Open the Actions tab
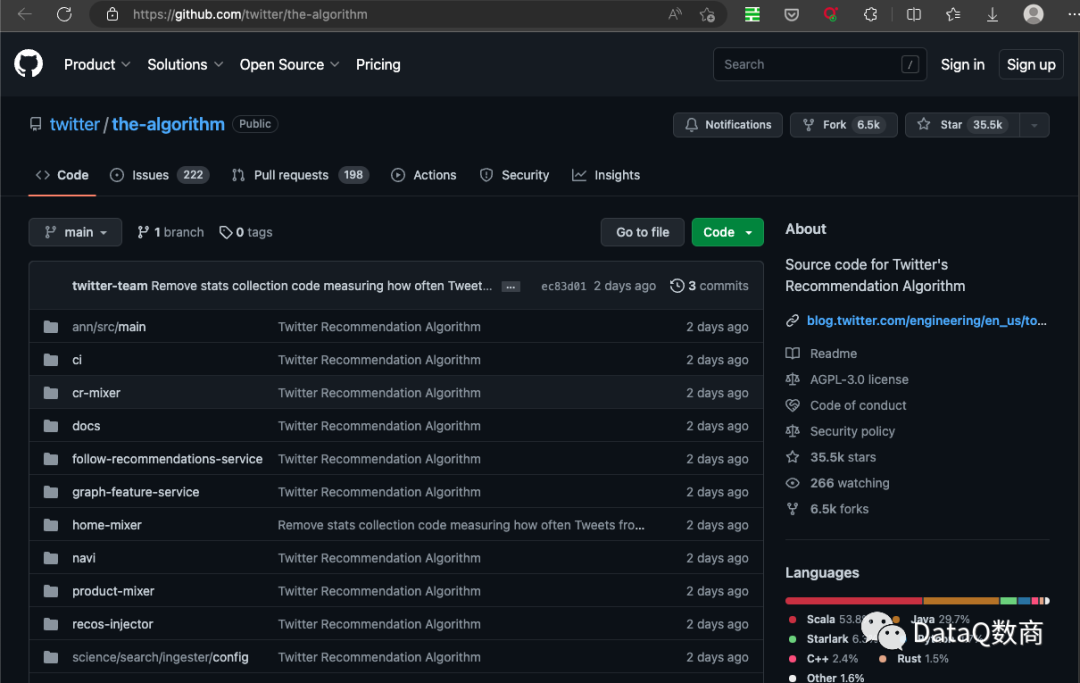This screenshot has height=683, width=1080. [x=424, y=175]
